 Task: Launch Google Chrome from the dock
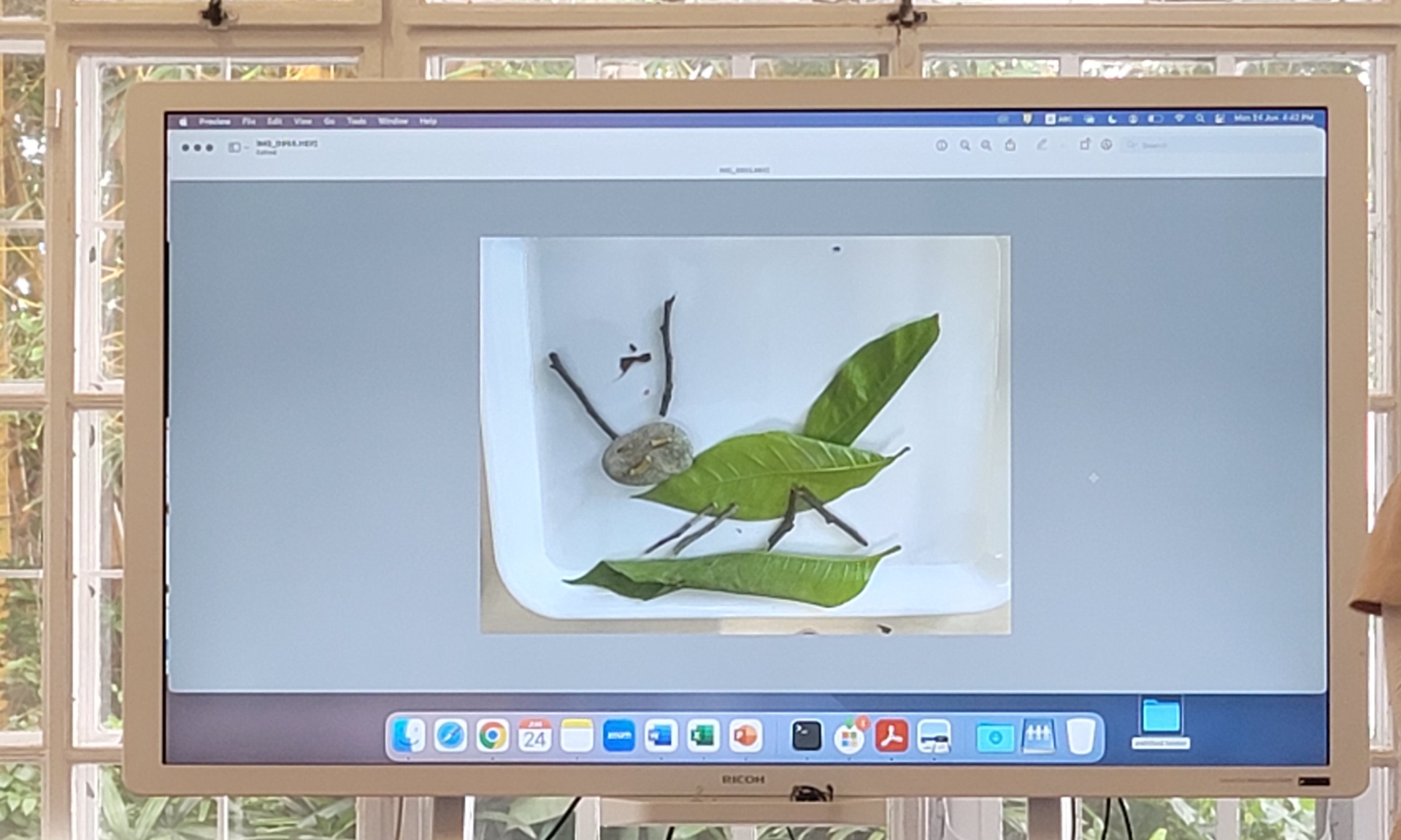tap(493, 736)
